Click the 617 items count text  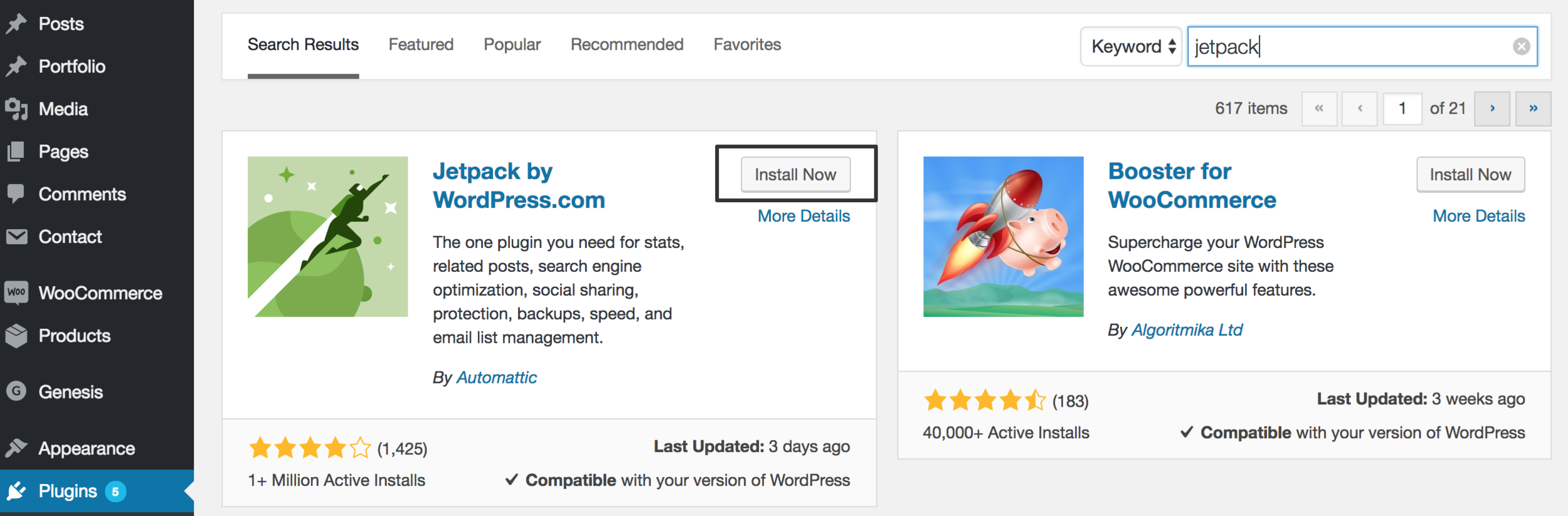pyautogui.click(x=1251, y=109)
